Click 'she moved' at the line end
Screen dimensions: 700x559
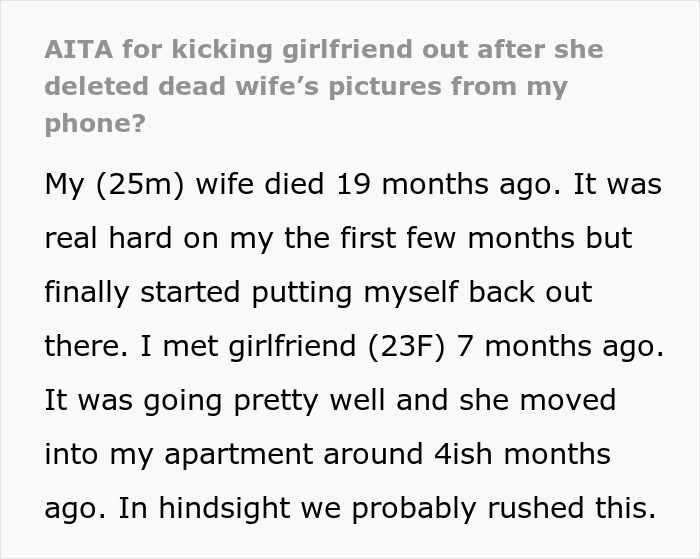(x=538, y=400)
